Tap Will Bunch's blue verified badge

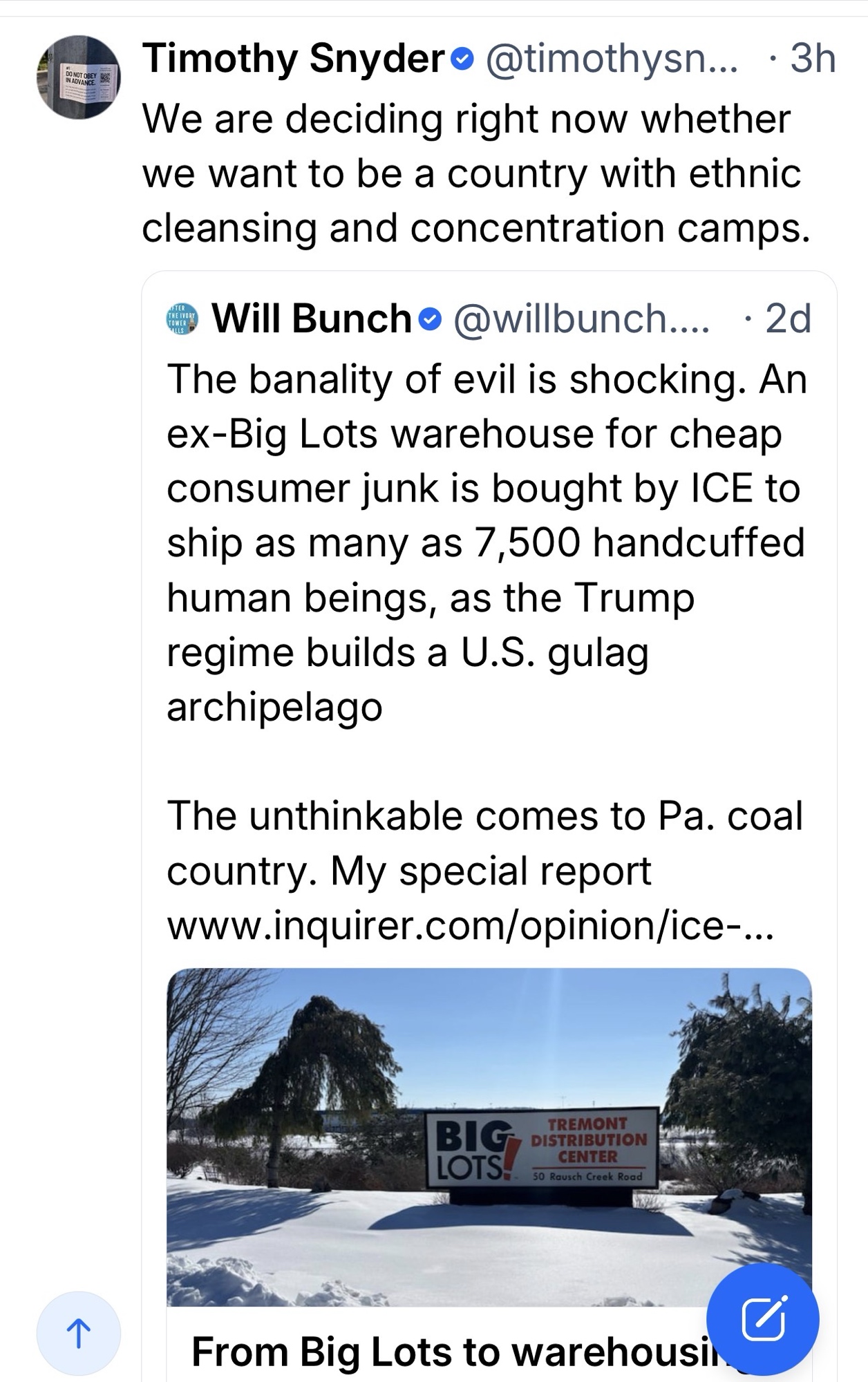point(431,319)
